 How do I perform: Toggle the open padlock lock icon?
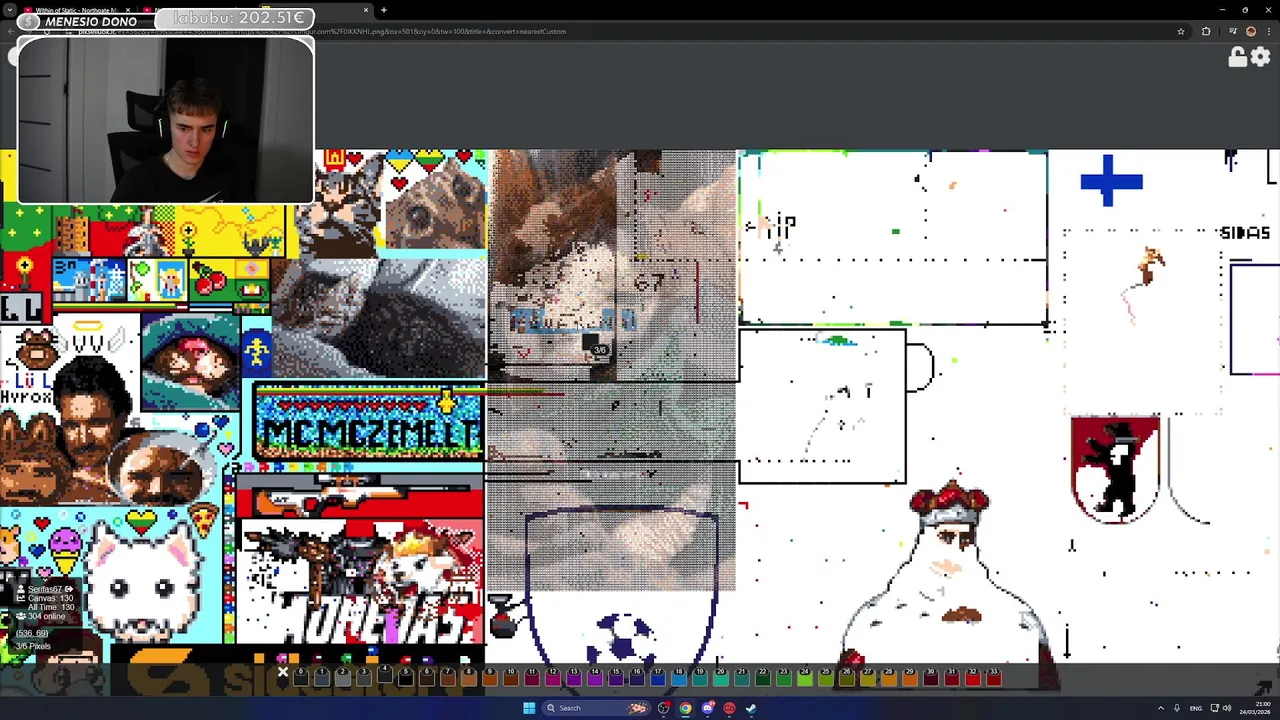(x=1237, y=58)
